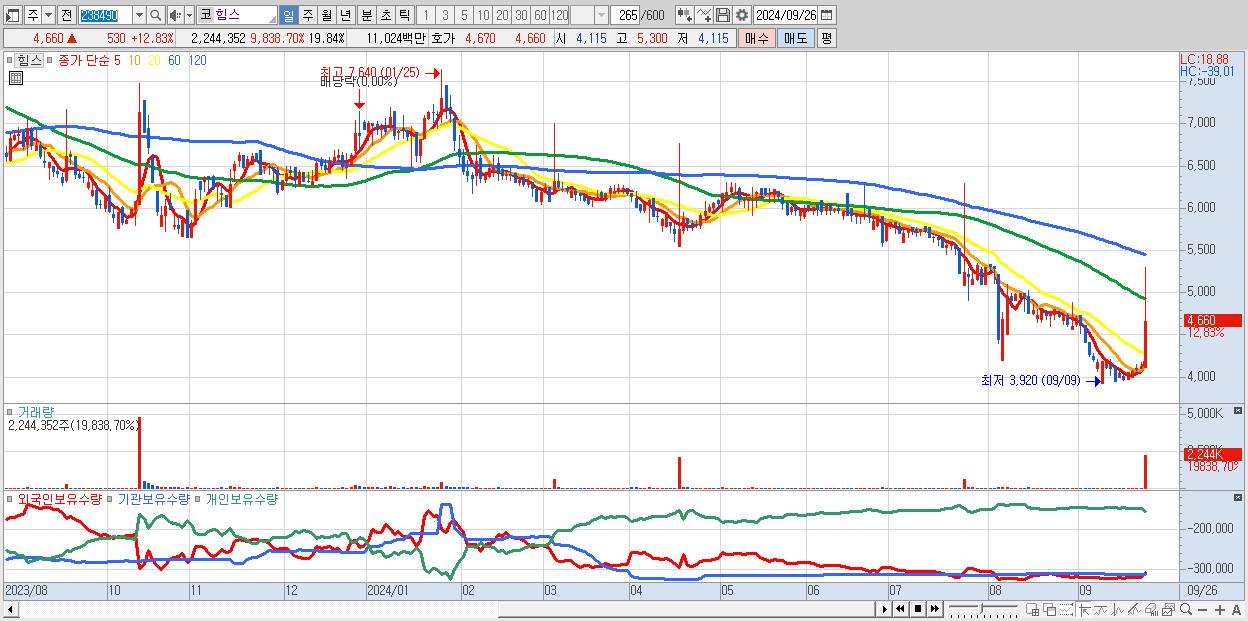Click the 2024/09/26 date field

tap(786, 15)
